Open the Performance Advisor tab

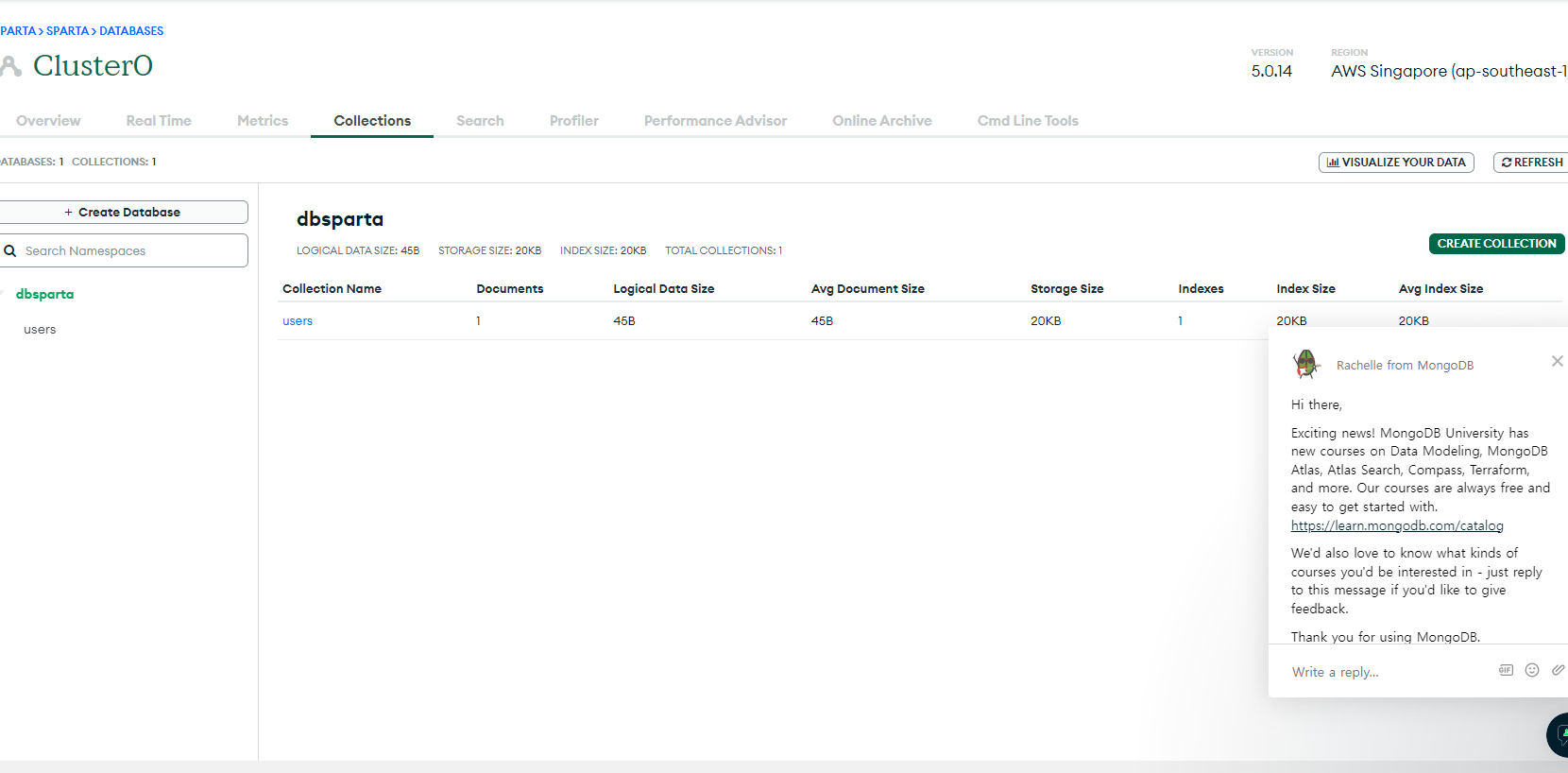[x=715, y=121]
